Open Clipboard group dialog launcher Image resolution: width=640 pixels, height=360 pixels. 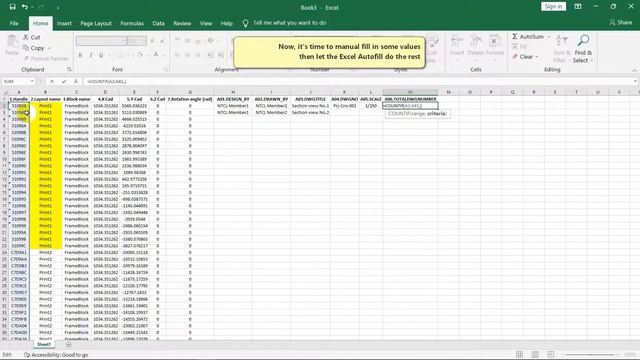(69, 69)
